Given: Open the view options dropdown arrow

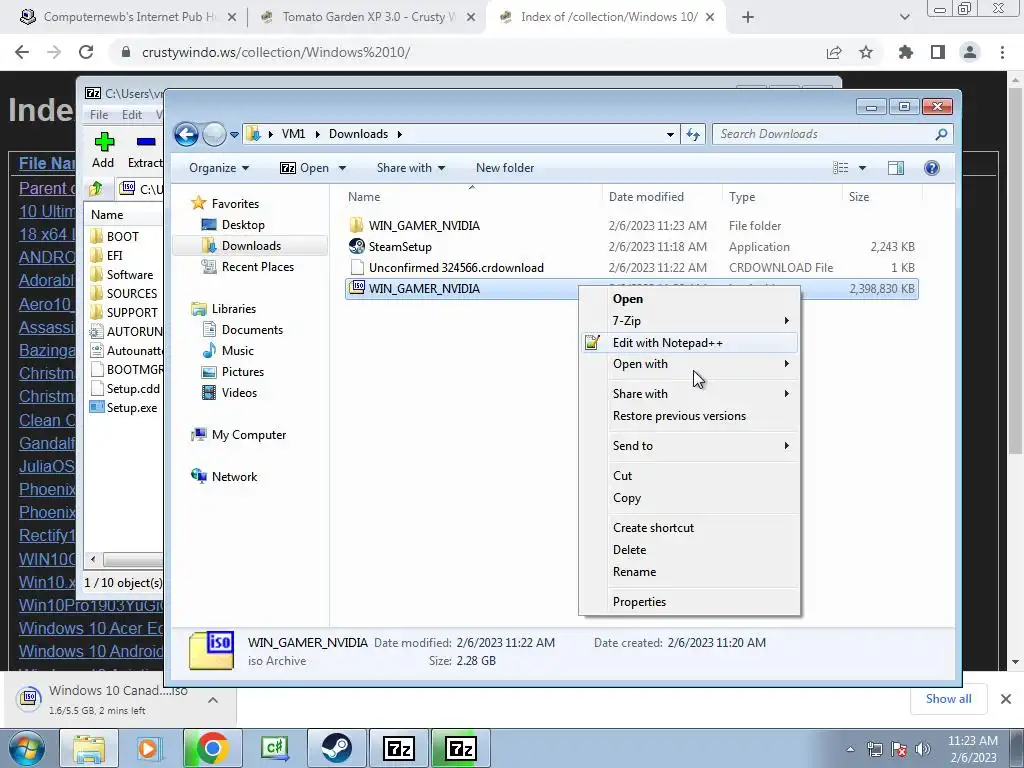Looking at the screenshot, I should [862, 168].
